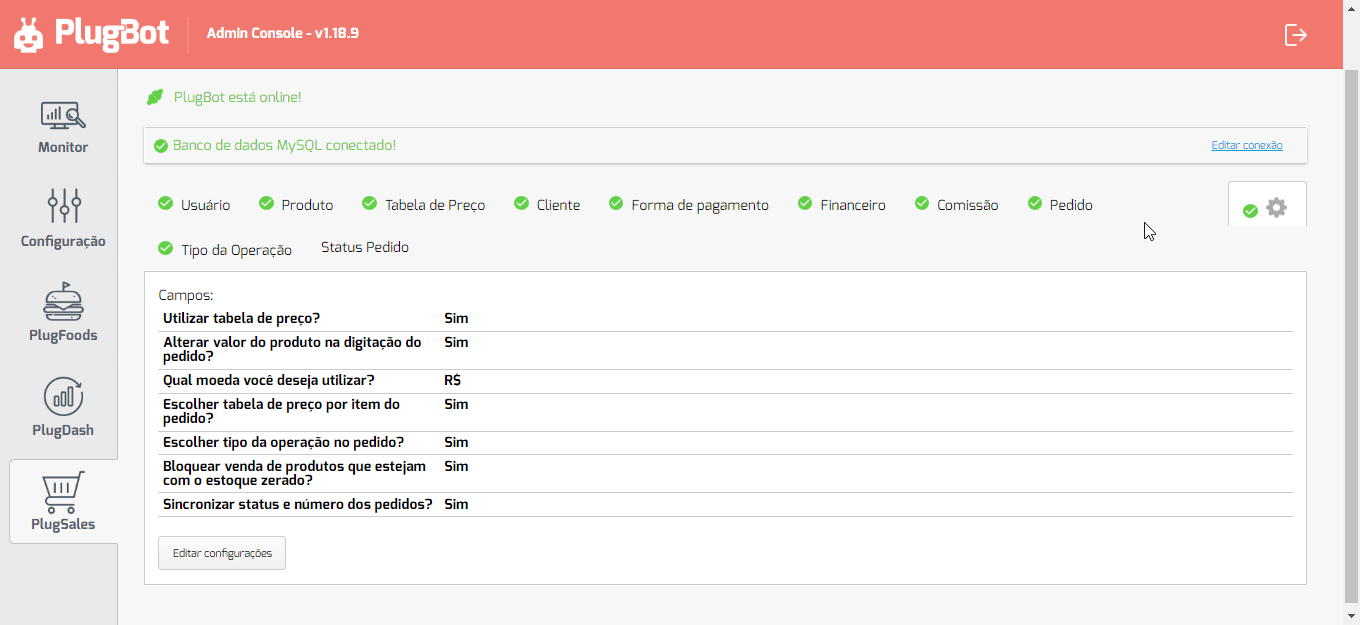1360x625 pixels.
Task: Click the PlugBot robot logo
Action: pos(29,34)
